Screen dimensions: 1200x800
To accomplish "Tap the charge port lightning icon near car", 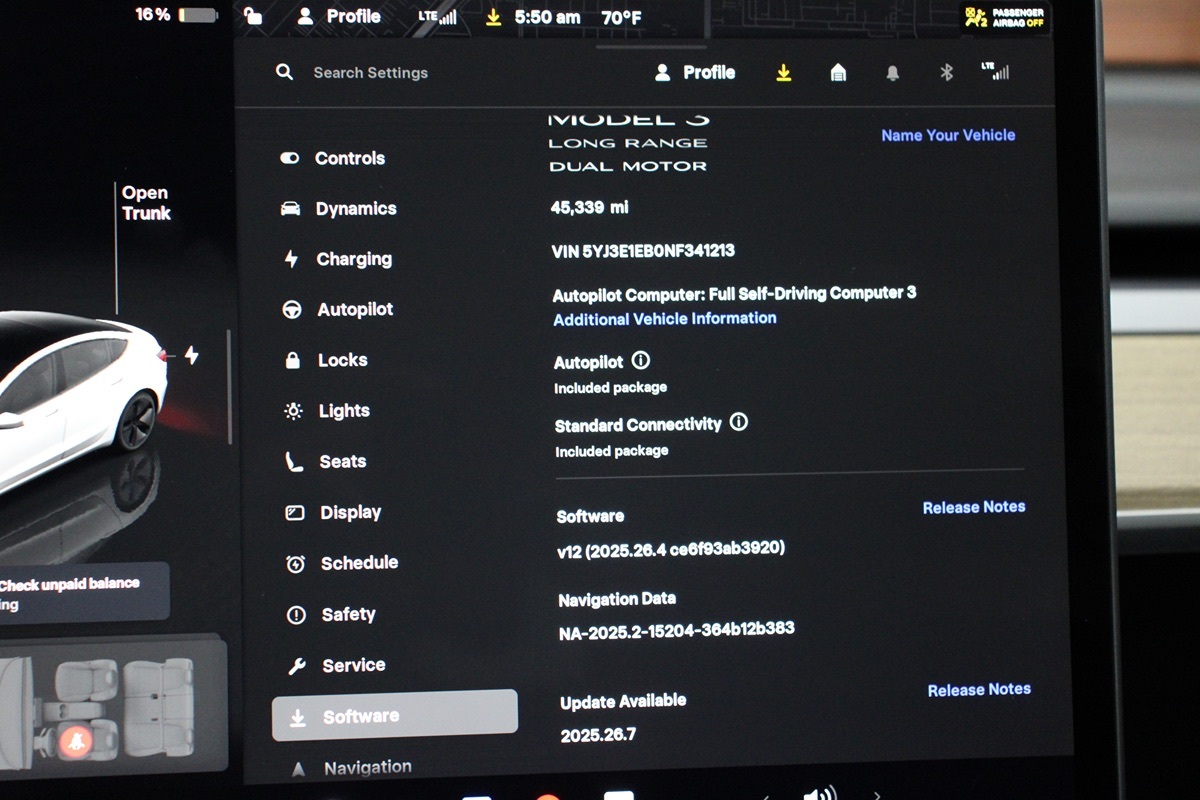I will (191, 355).
